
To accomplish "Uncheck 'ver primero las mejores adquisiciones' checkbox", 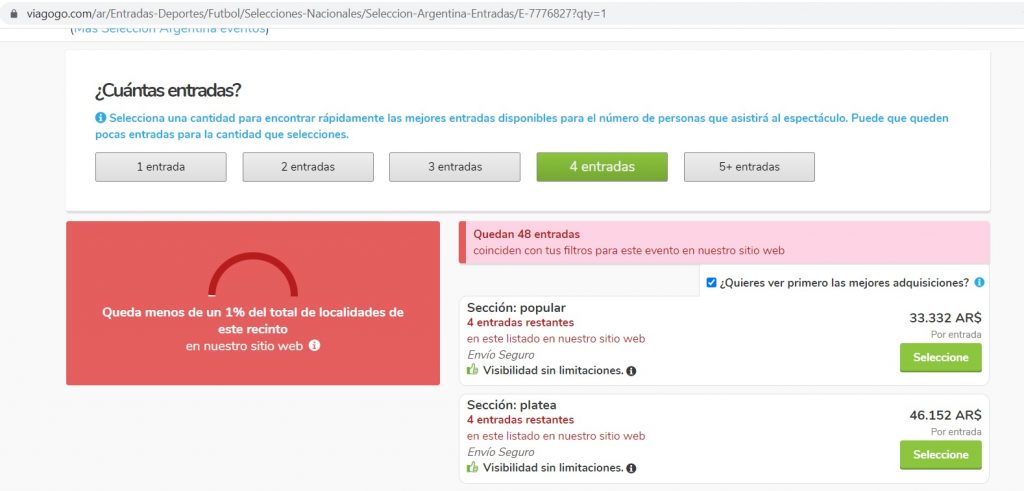I will tap(711, 283).
